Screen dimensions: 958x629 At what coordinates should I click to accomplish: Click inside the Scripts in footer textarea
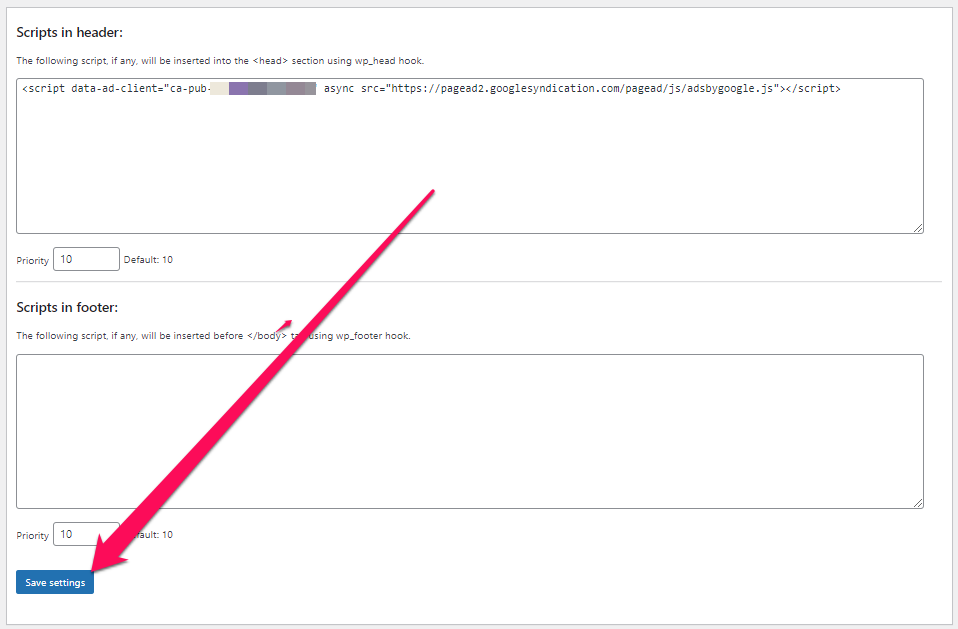(x=470, y=431)
